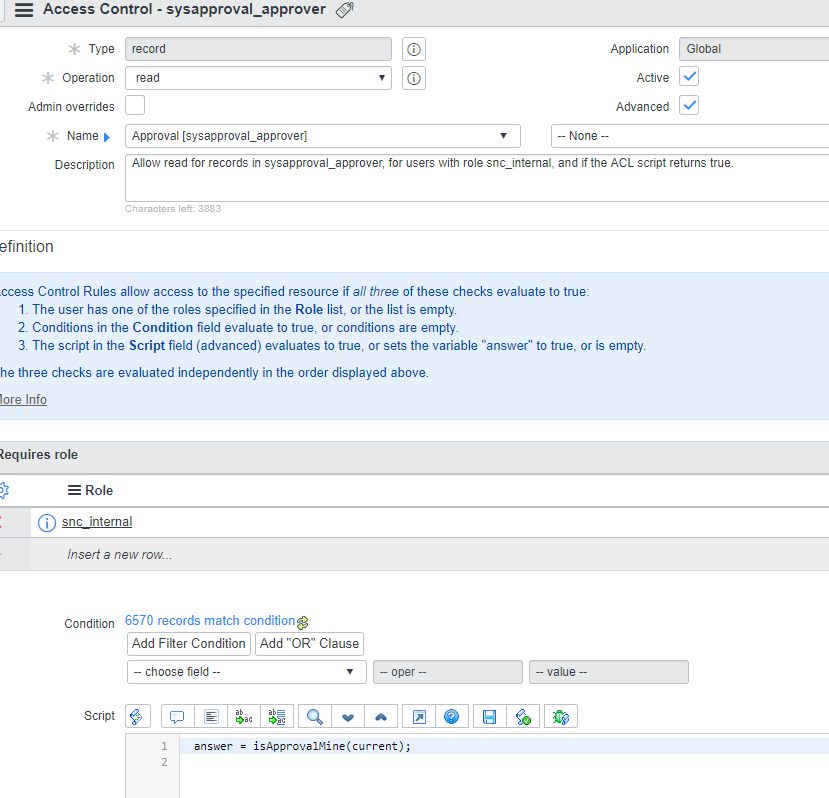Open the 6570 records match condition link
Viewport: 829px width, 798px height.
(210, 621)
